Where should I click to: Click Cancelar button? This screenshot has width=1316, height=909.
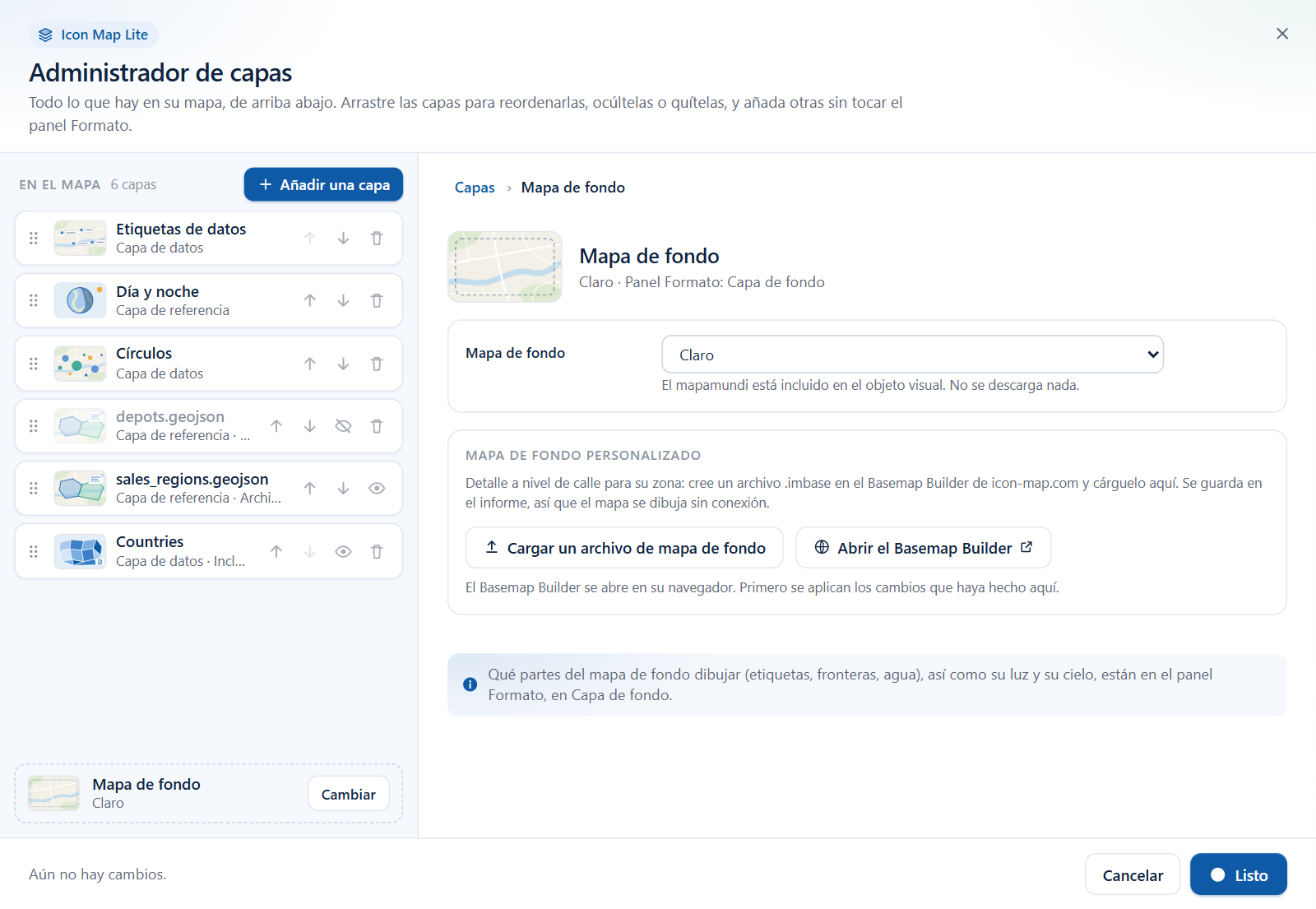point(1133,875)
